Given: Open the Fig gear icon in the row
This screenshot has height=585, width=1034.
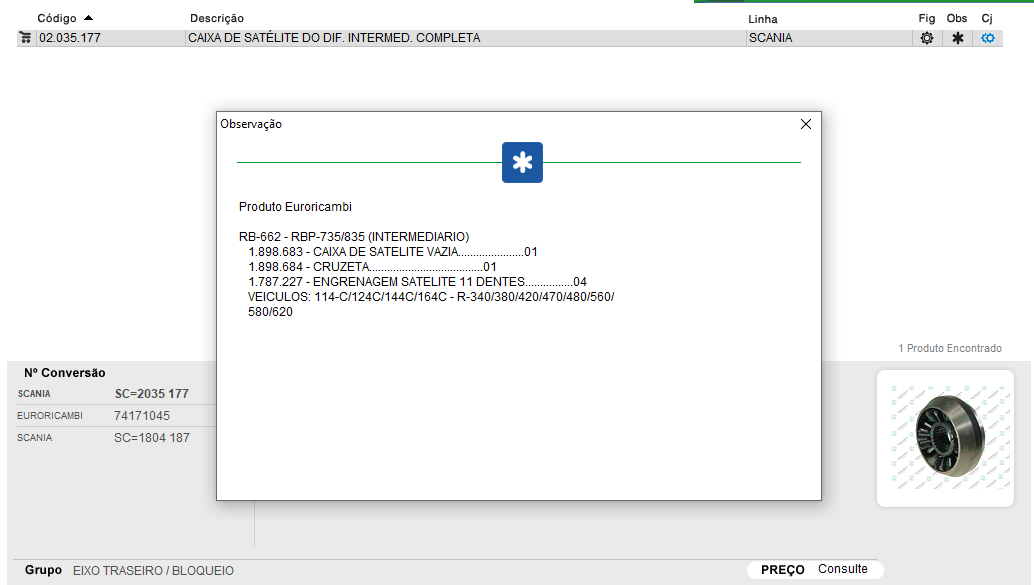Looking at the screenshot, I should [927, 38].
